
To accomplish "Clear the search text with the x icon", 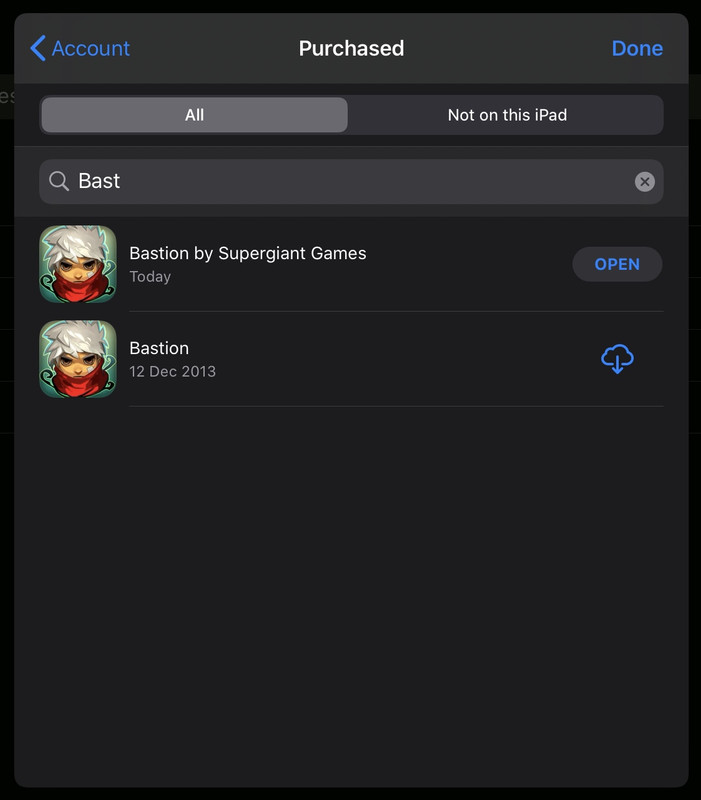I will click(x=645, y=182).
